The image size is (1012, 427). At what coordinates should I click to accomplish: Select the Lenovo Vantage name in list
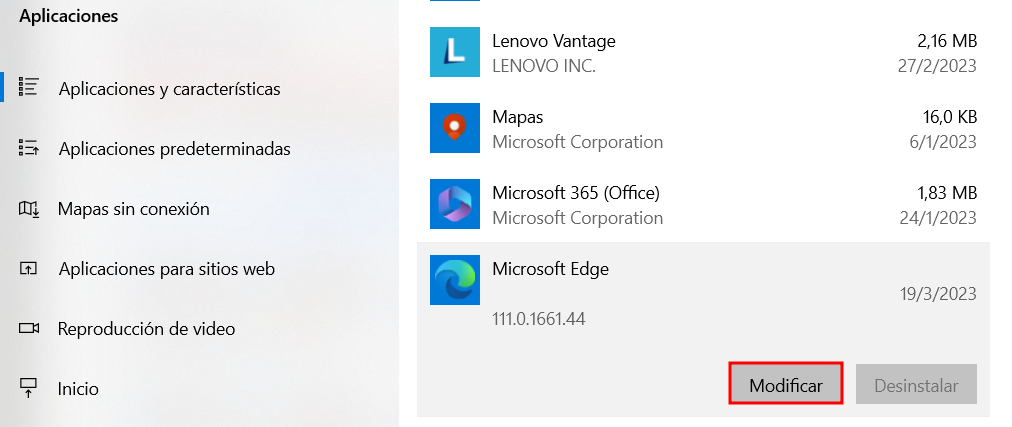[553, 41]
